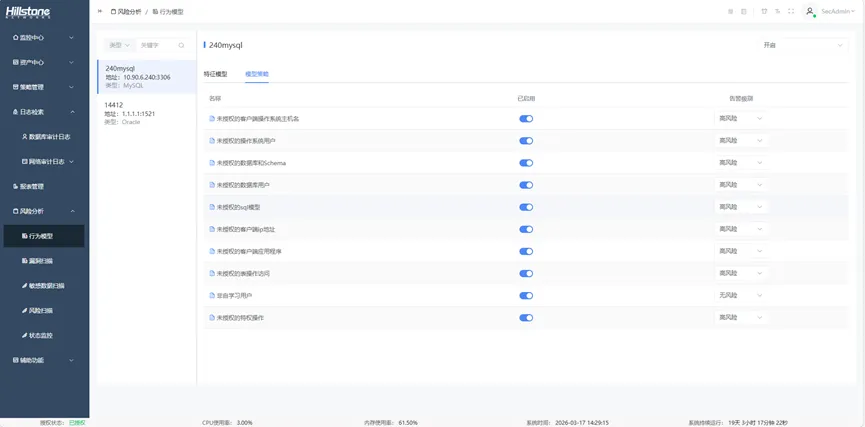Click the file icon of 未授权的sql模型 row

point(212,207)
